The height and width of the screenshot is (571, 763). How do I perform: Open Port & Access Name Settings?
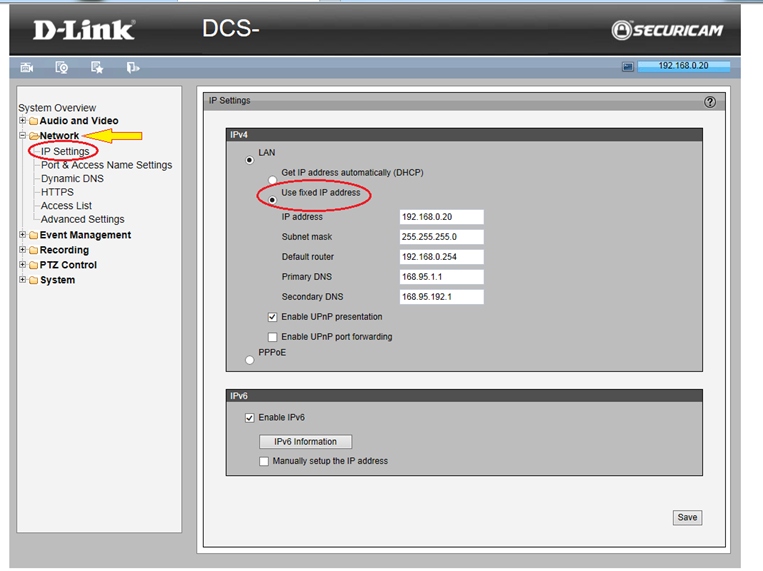pos(106,165)
